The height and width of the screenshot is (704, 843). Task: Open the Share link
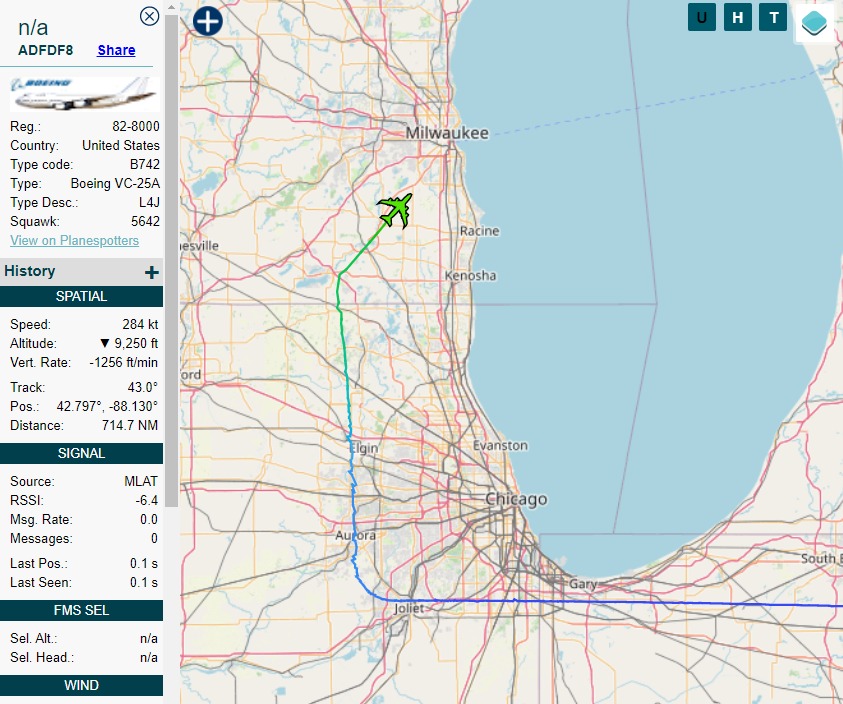(116, 50)
